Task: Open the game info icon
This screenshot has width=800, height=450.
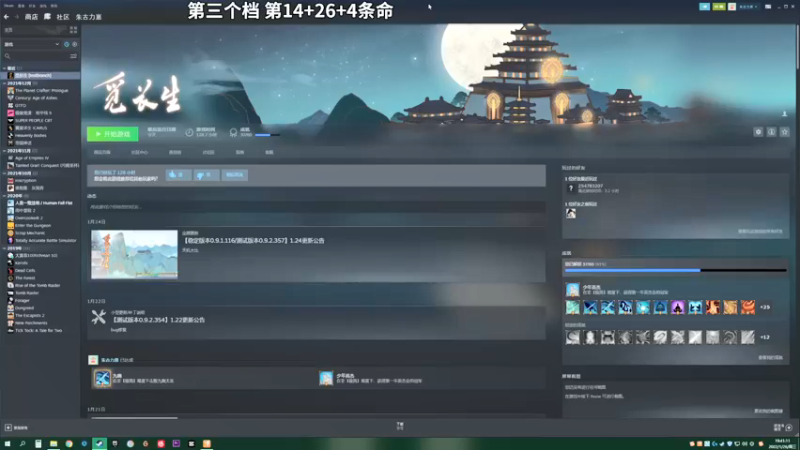Action: pyautogui.click(x=771, y=132)
